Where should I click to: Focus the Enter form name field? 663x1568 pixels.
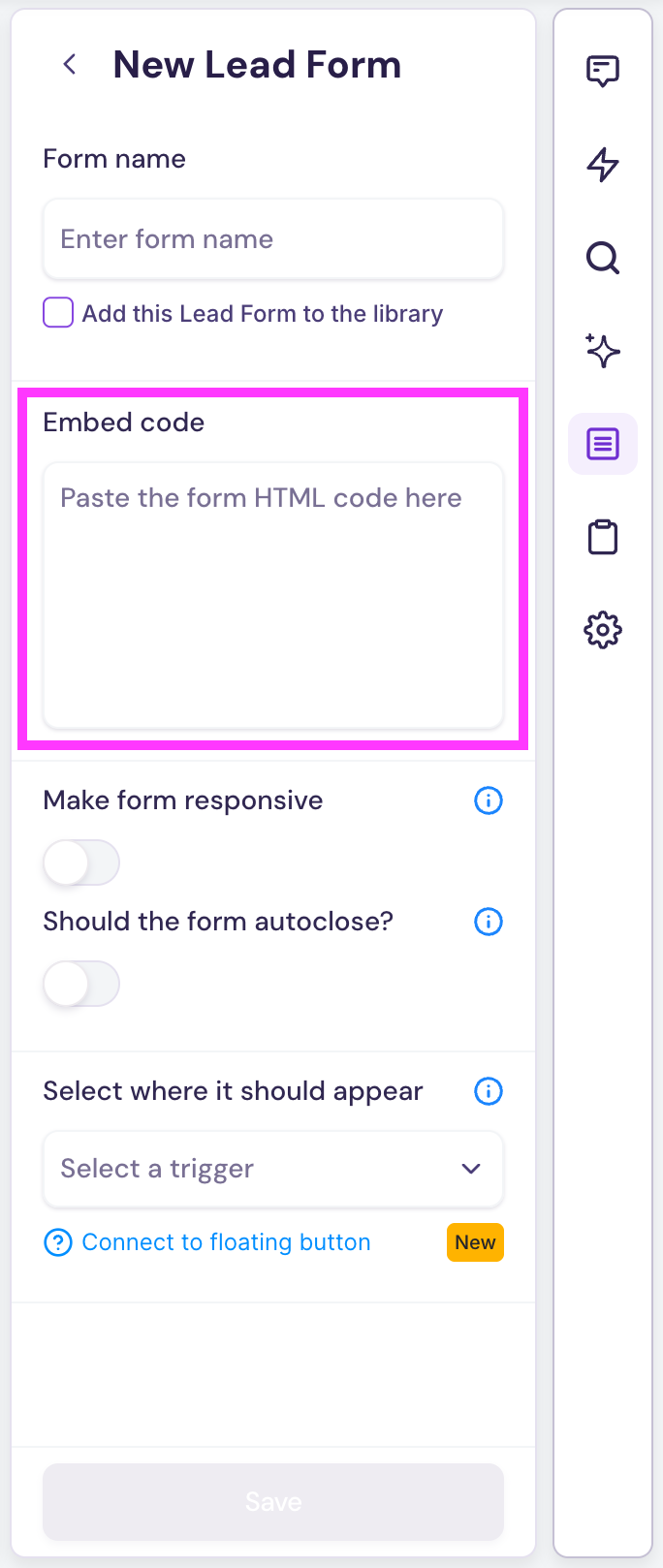coord(273,239)
